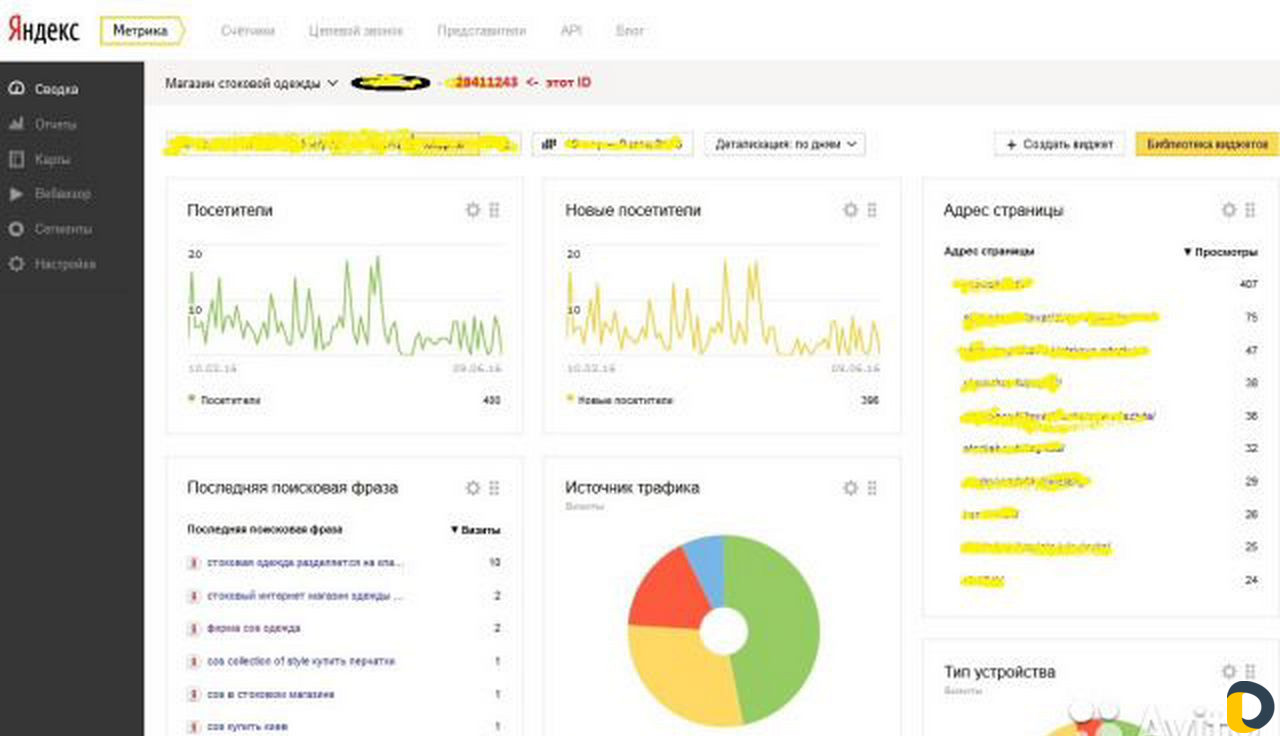Go to Сегменты in the sidebar
Screen dimensions: 1280x736
click(62, 229)
